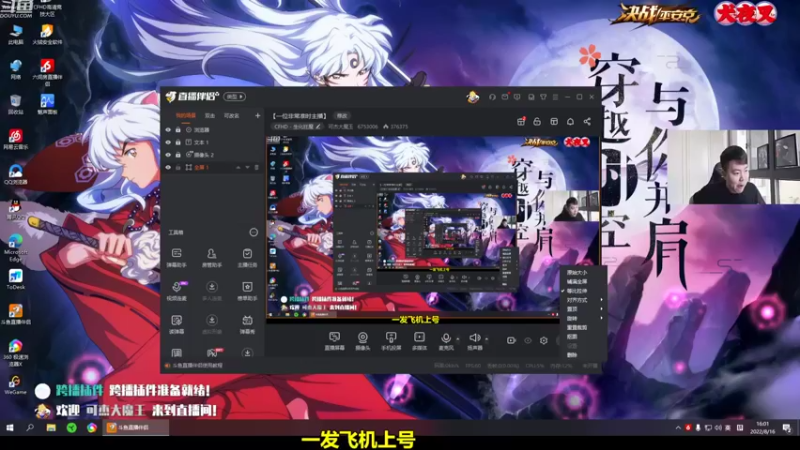Choose 删除 from the context menu
Viewport: 800px width, 450px height.
572,355
